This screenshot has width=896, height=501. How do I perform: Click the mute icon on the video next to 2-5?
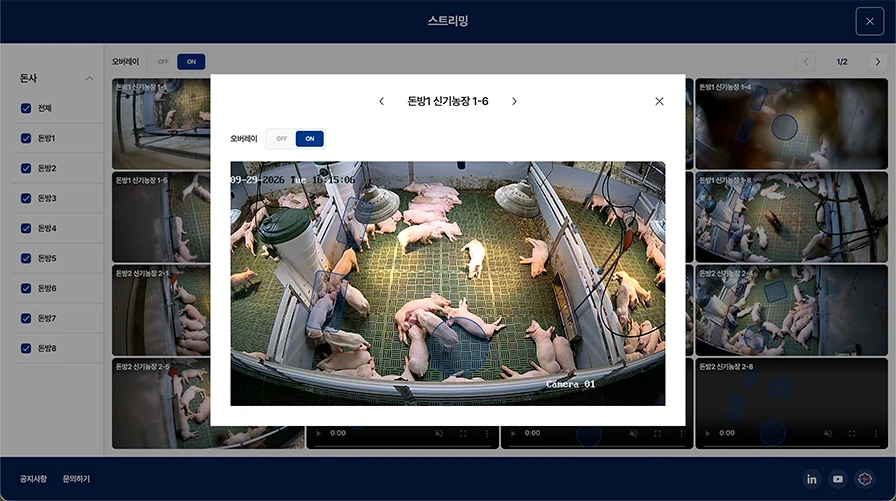click(x=439, y=434)
